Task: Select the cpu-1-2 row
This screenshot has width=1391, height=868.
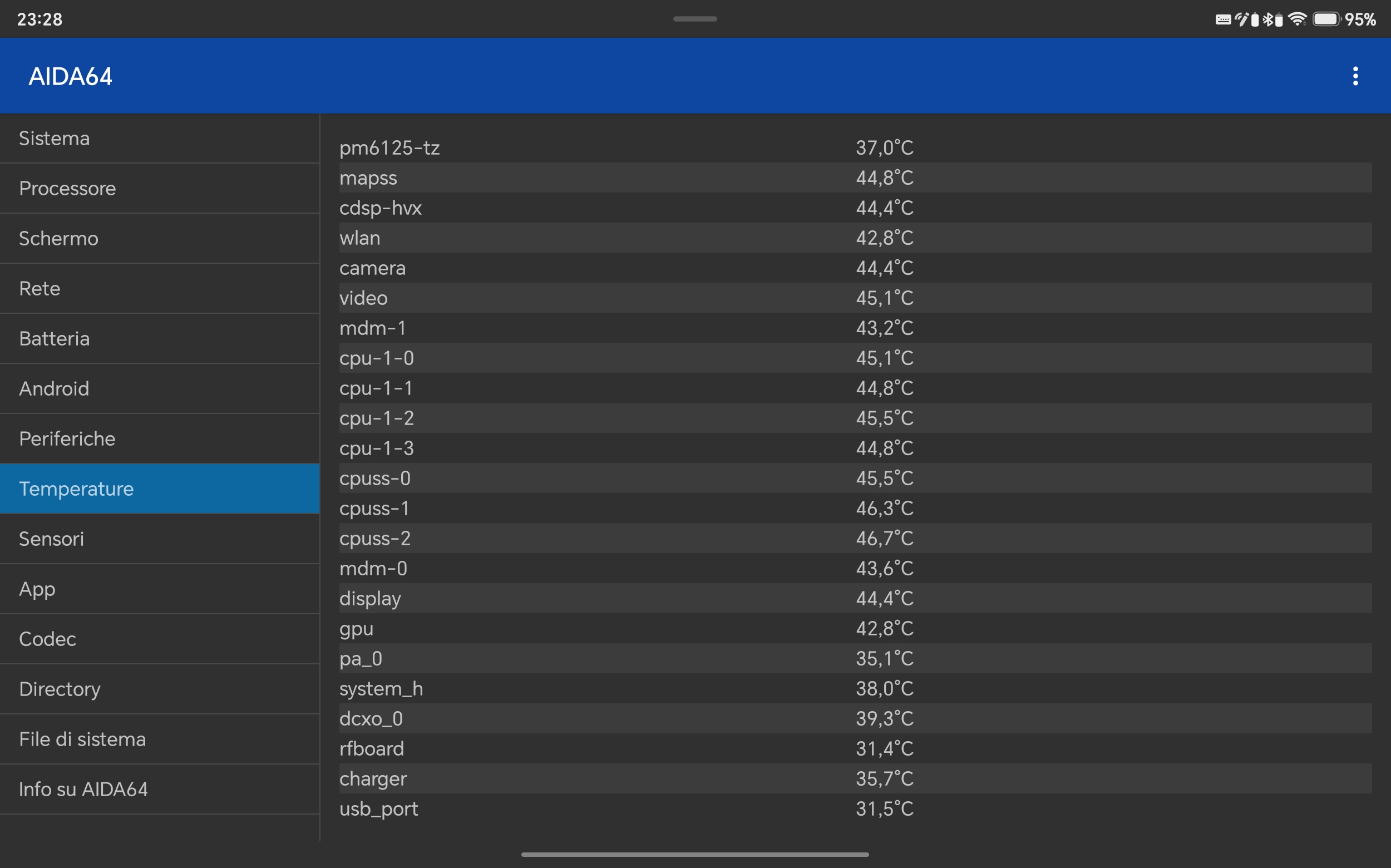Action: tap(855, 418)
